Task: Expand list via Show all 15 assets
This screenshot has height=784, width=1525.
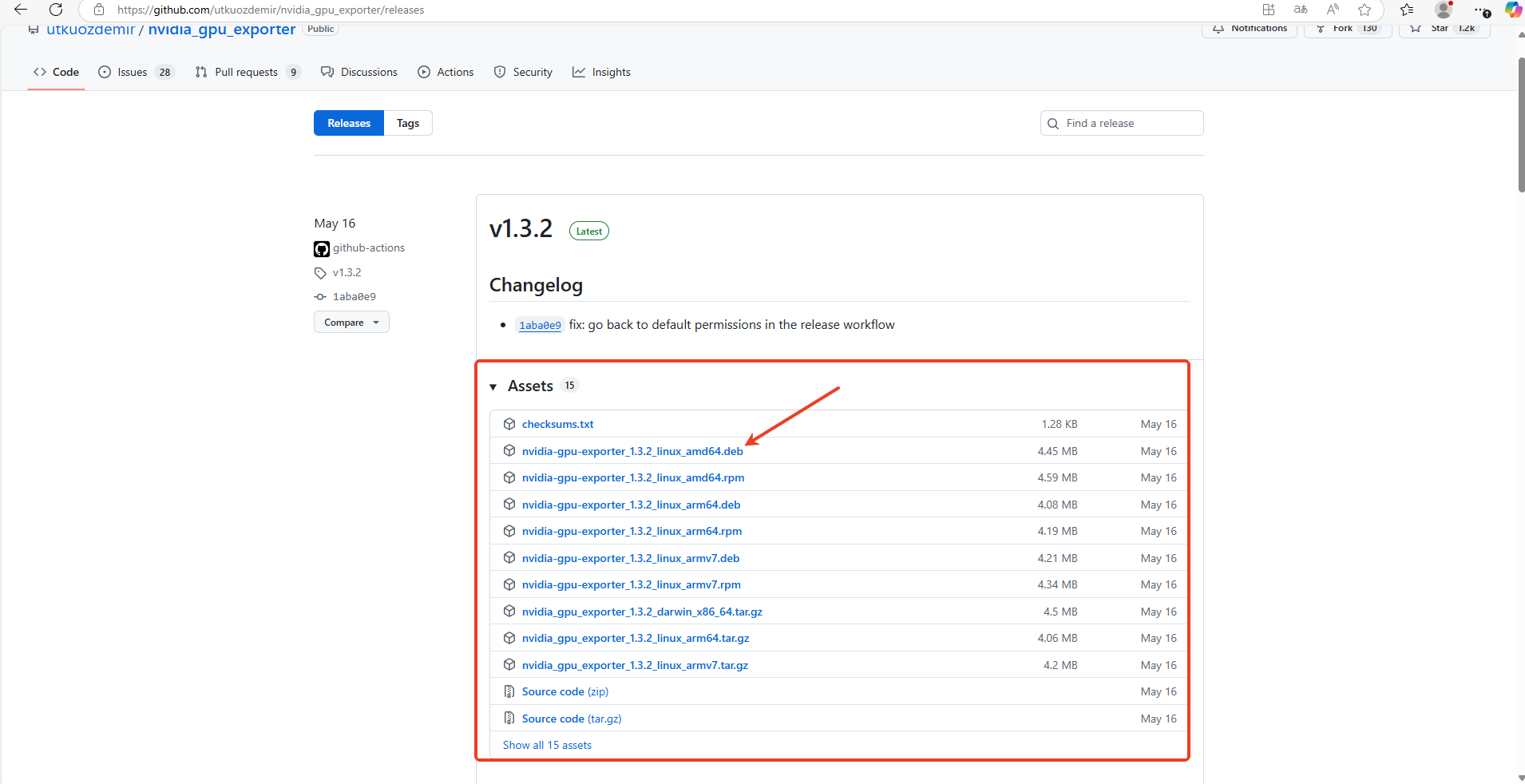Action: tap(547, 745)
